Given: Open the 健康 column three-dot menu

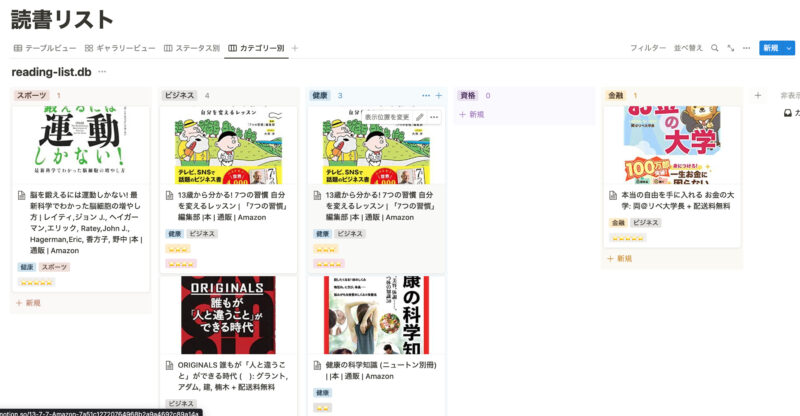Looking at the screenshot, I should pyautogui.click(x=426, y=95).
